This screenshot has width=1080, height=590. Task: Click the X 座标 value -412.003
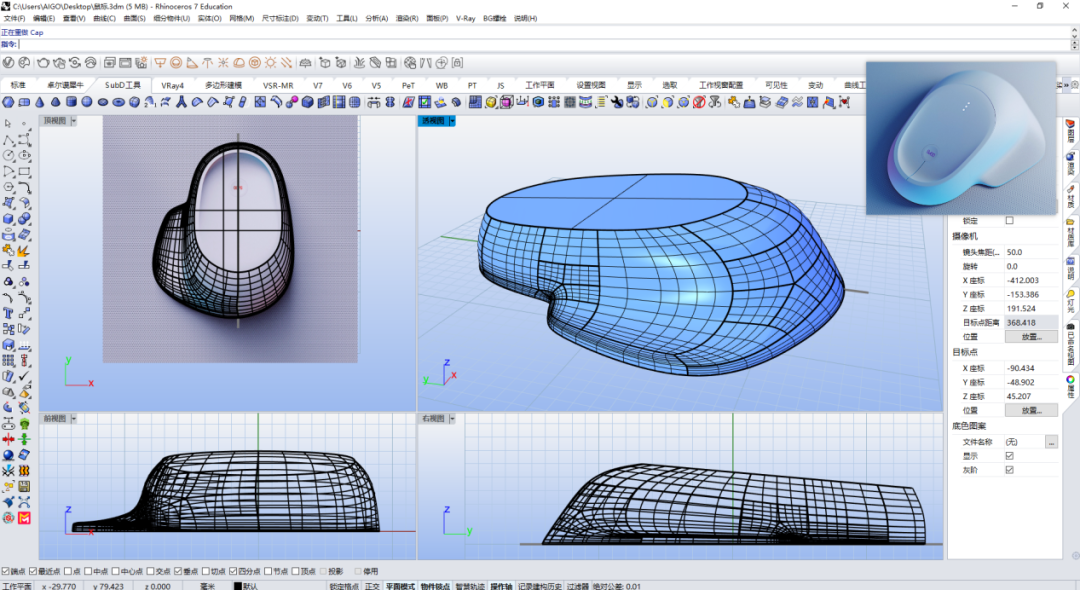click(1031, 280)
